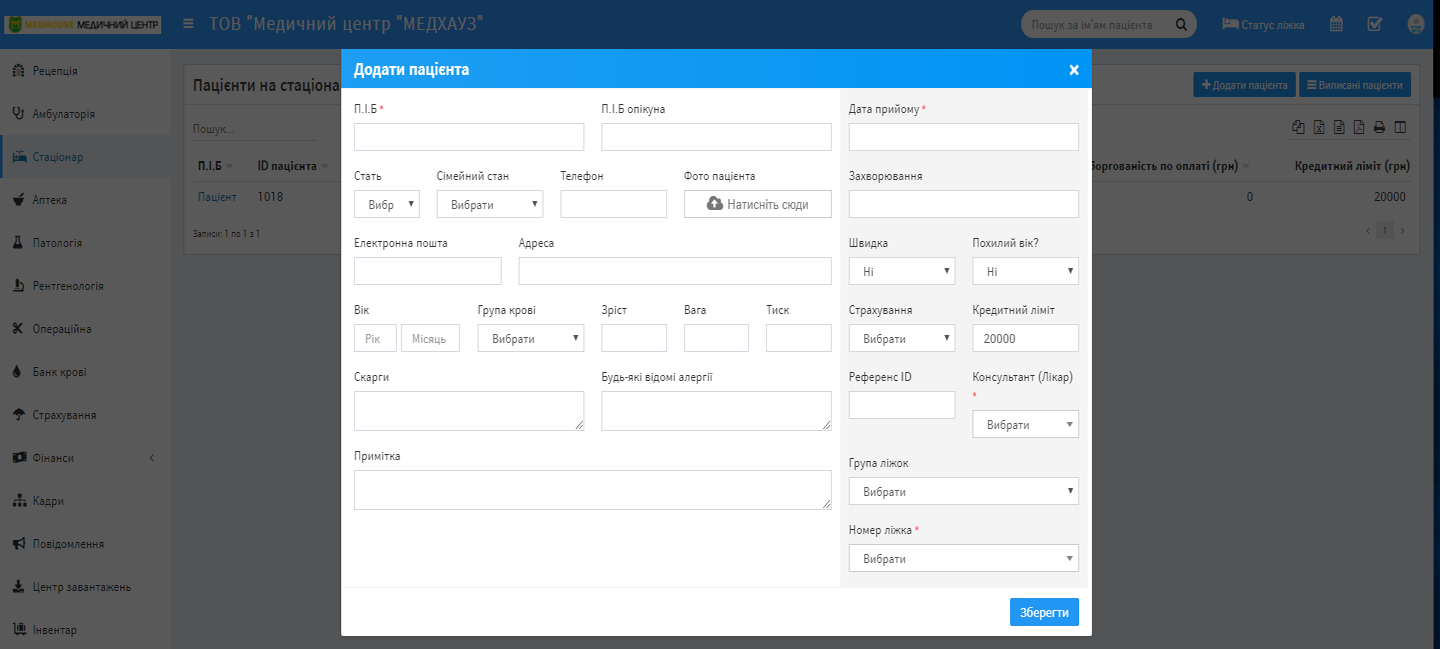Click the Рентгенологія microscope icon
This screenshot has width=1440, height=649.
[x=18, y=286]
